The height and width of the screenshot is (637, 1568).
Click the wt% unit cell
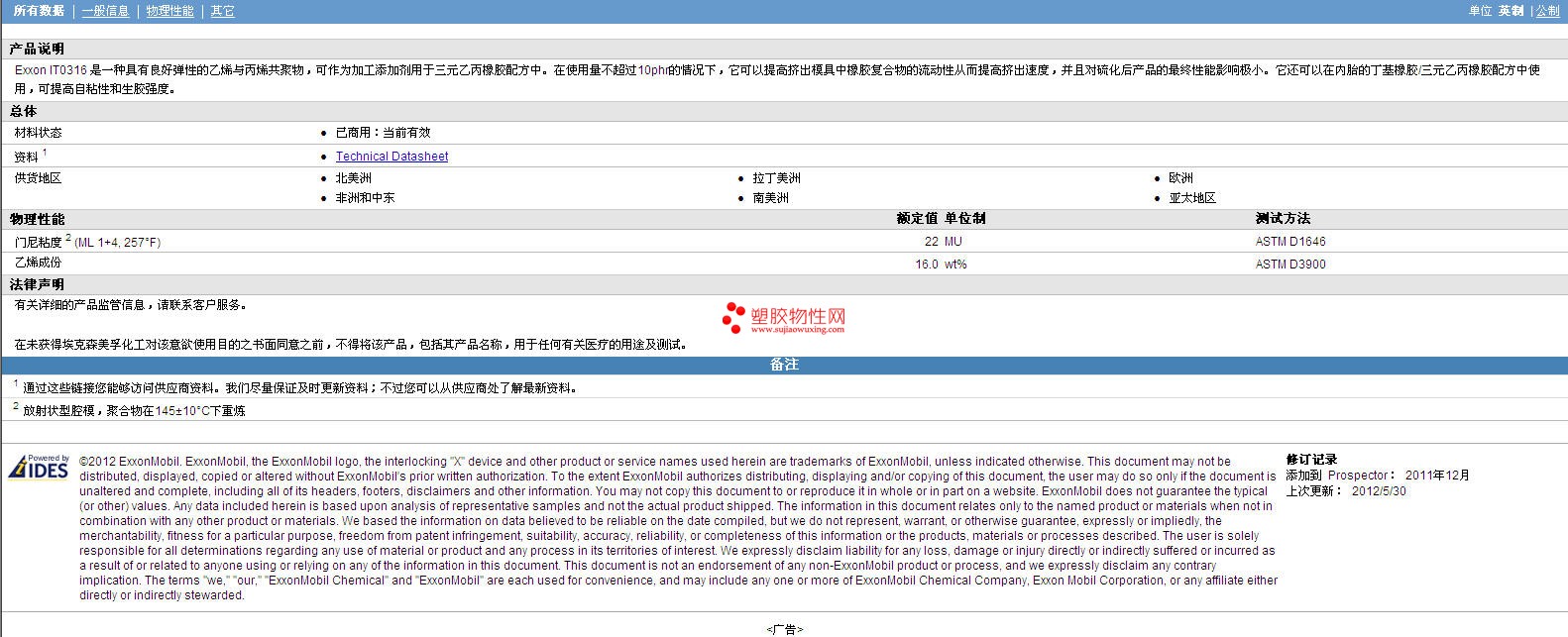tap(955, 265)
